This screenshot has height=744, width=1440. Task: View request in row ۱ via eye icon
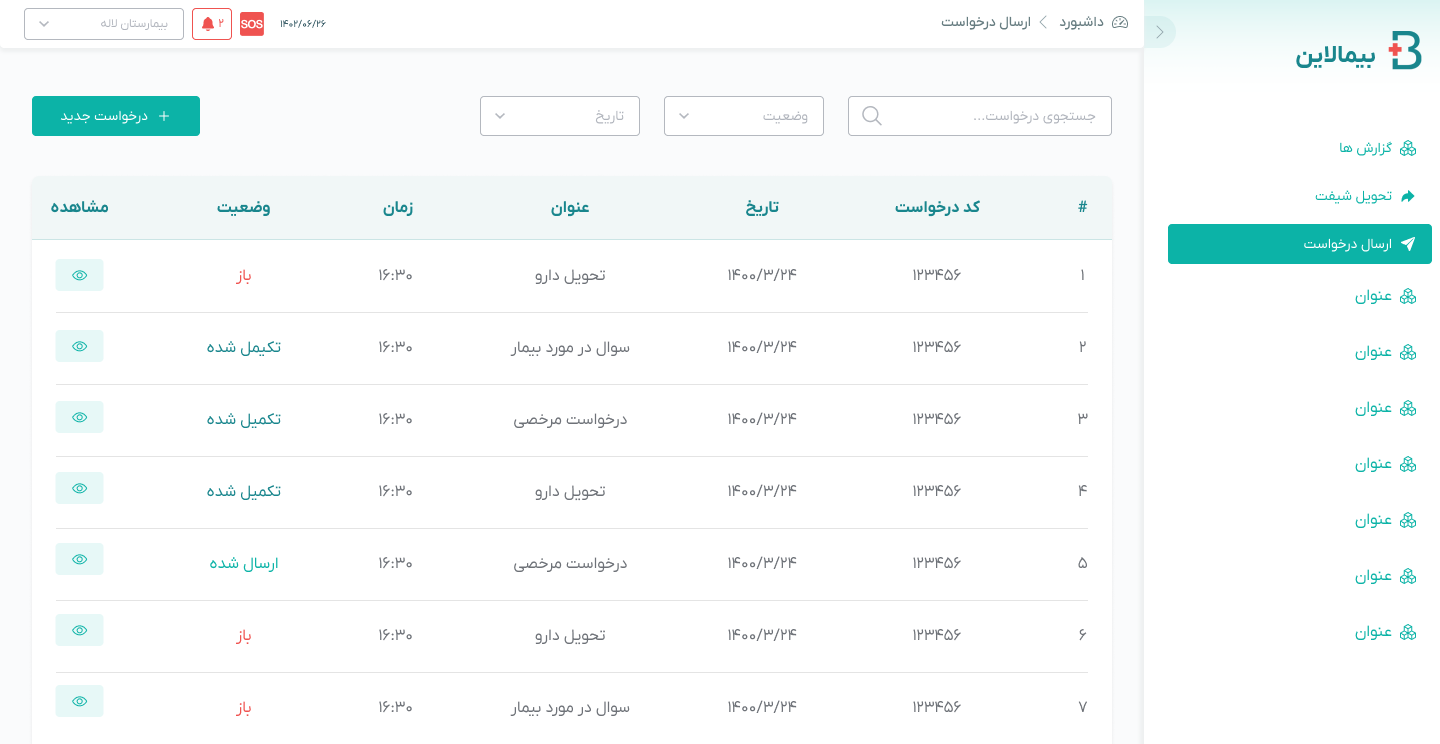tap(80, 275)
